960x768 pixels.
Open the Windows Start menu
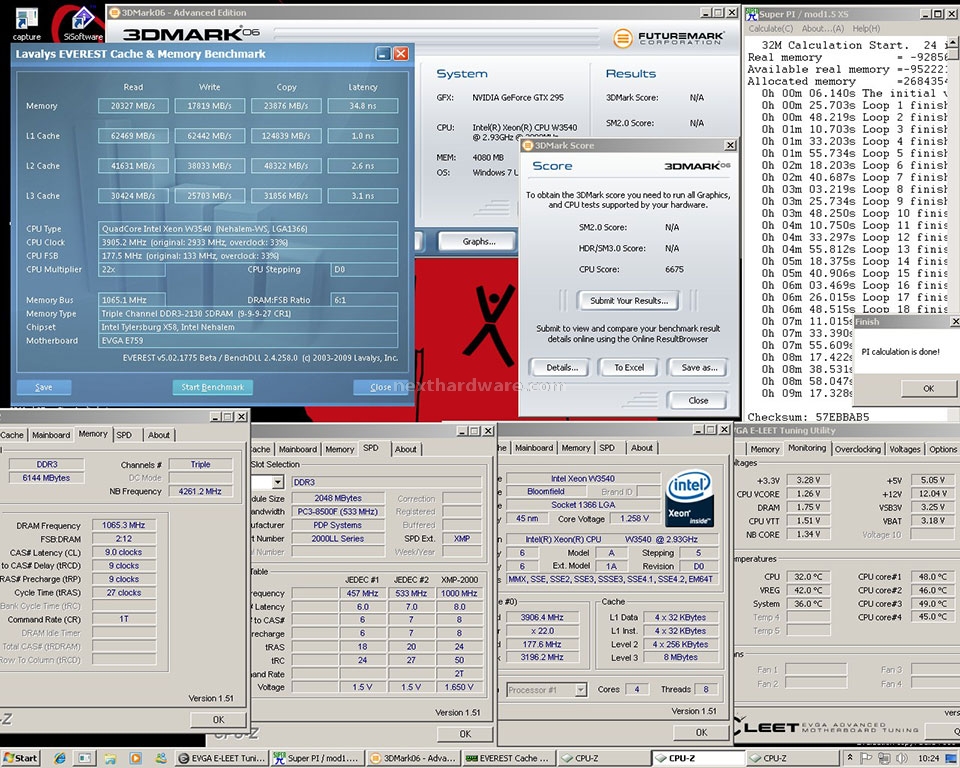pyautogui.click(x=20, y=758)
